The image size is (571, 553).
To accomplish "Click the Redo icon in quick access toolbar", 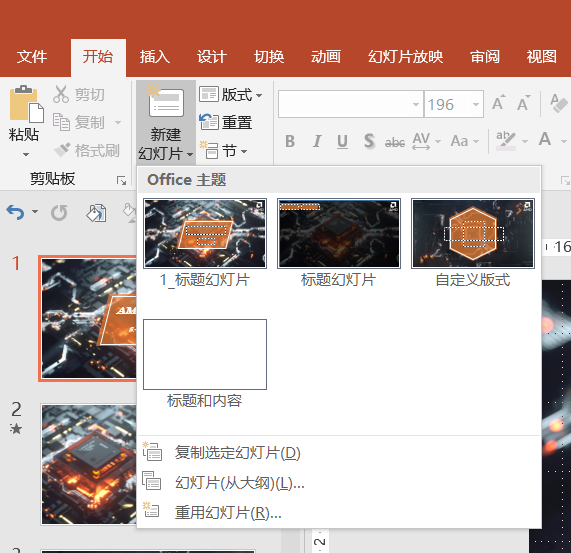I will coord(59,213).
